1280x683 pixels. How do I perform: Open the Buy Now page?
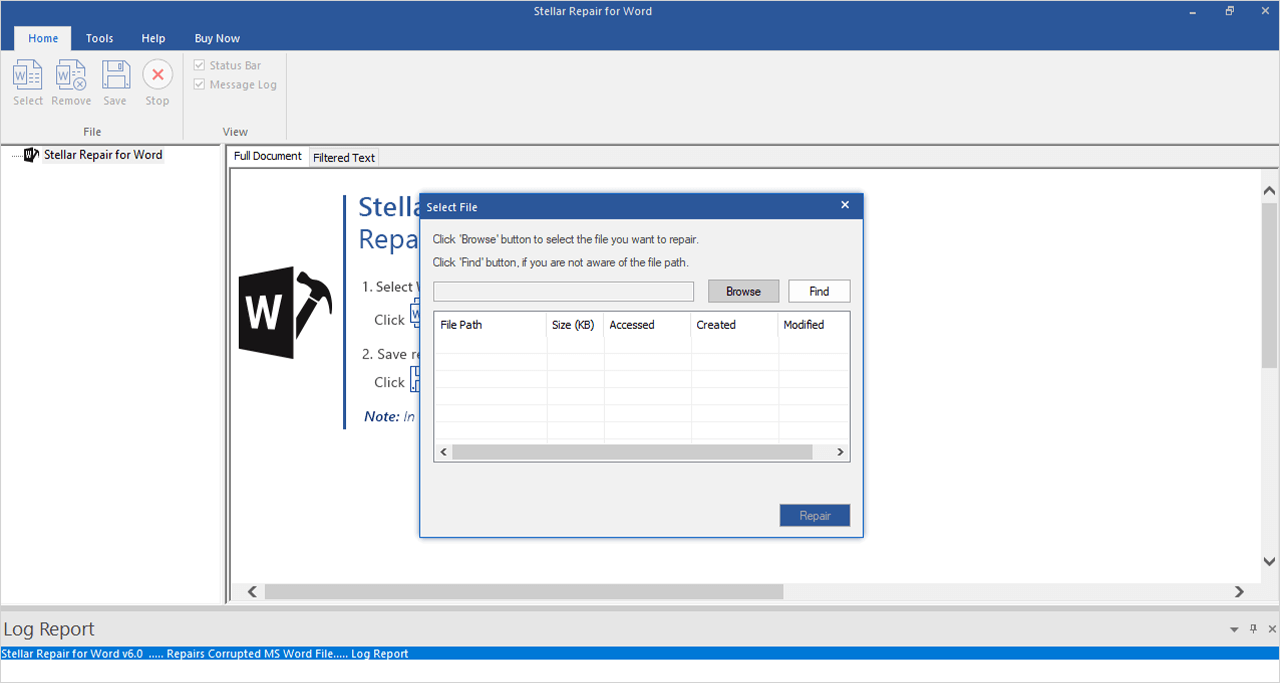tap(217, 38)
